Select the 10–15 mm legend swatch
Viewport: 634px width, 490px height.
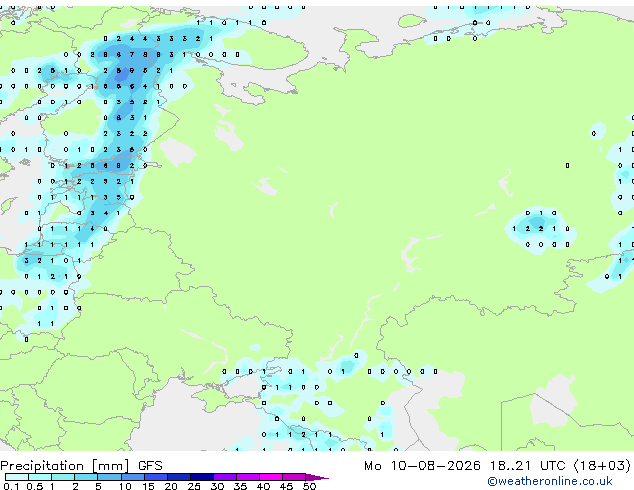pyautogui.click(x=132, y=477)
